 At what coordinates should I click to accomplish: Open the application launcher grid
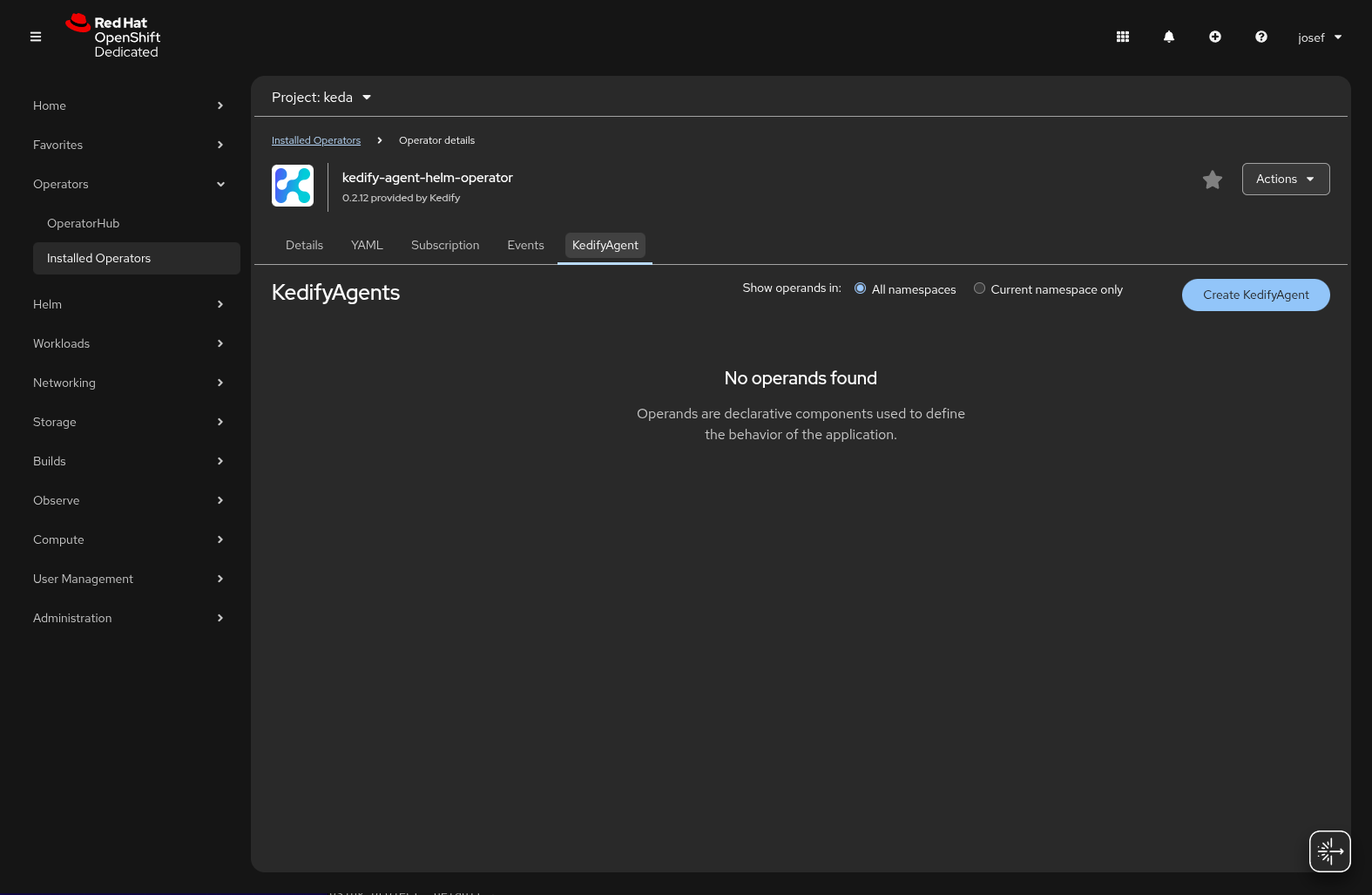(1123, 37)
